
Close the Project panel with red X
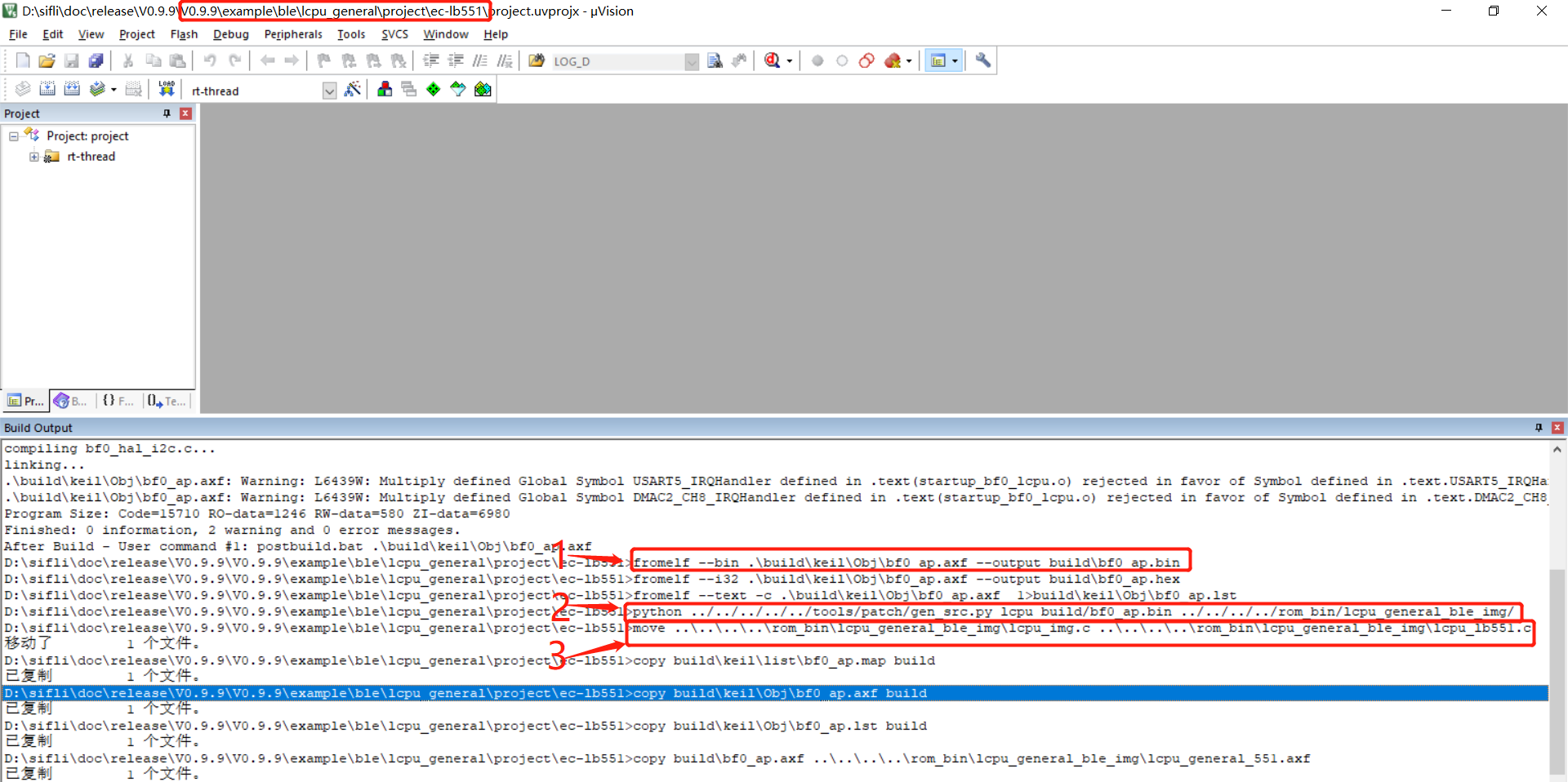pos(185,113)
